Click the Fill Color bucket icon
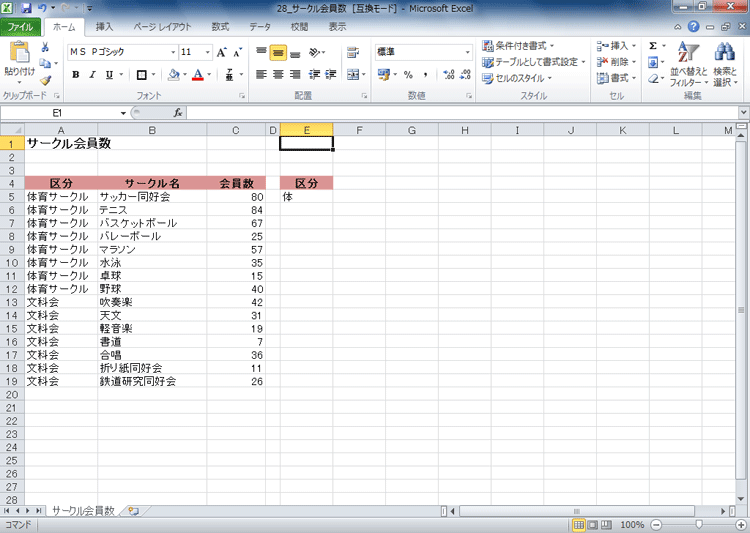 coord(174,75)
